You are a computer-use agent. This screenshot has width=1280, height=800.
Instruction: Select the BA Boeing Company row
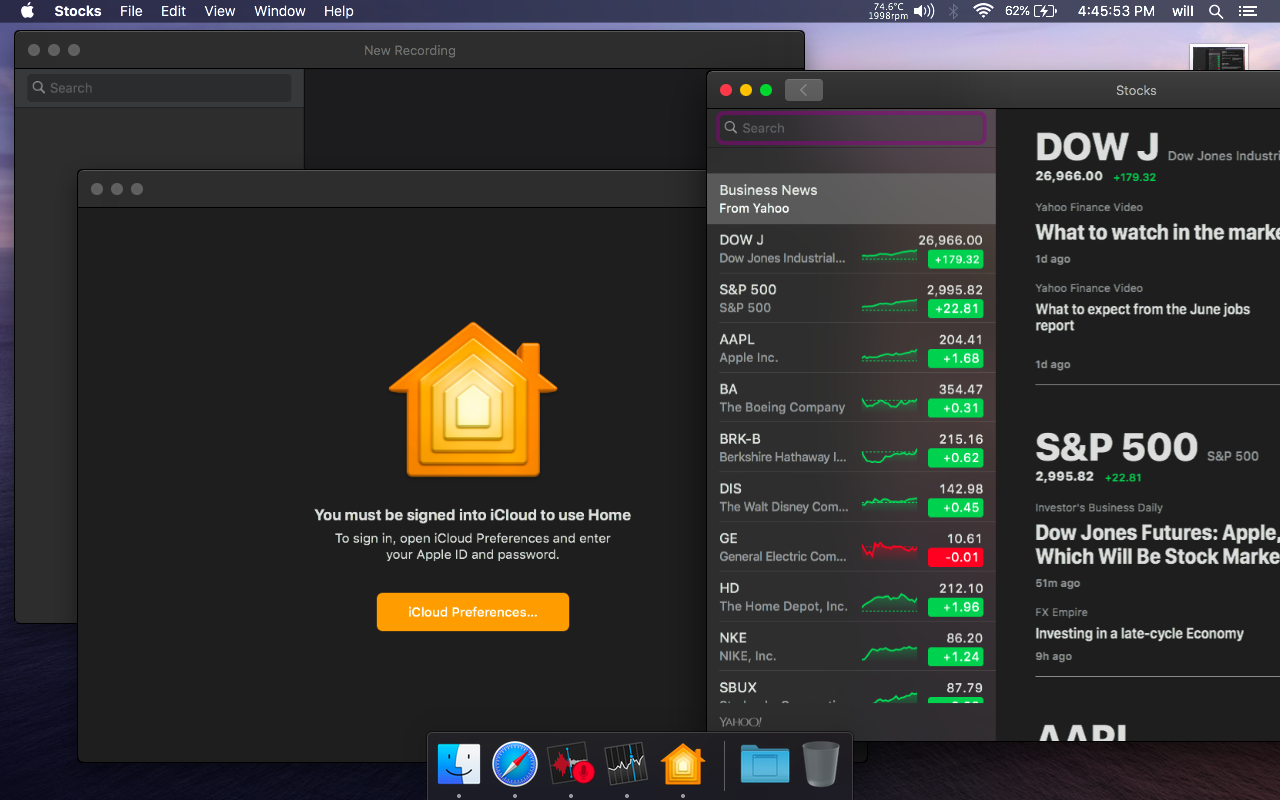(x=852, y=398)
